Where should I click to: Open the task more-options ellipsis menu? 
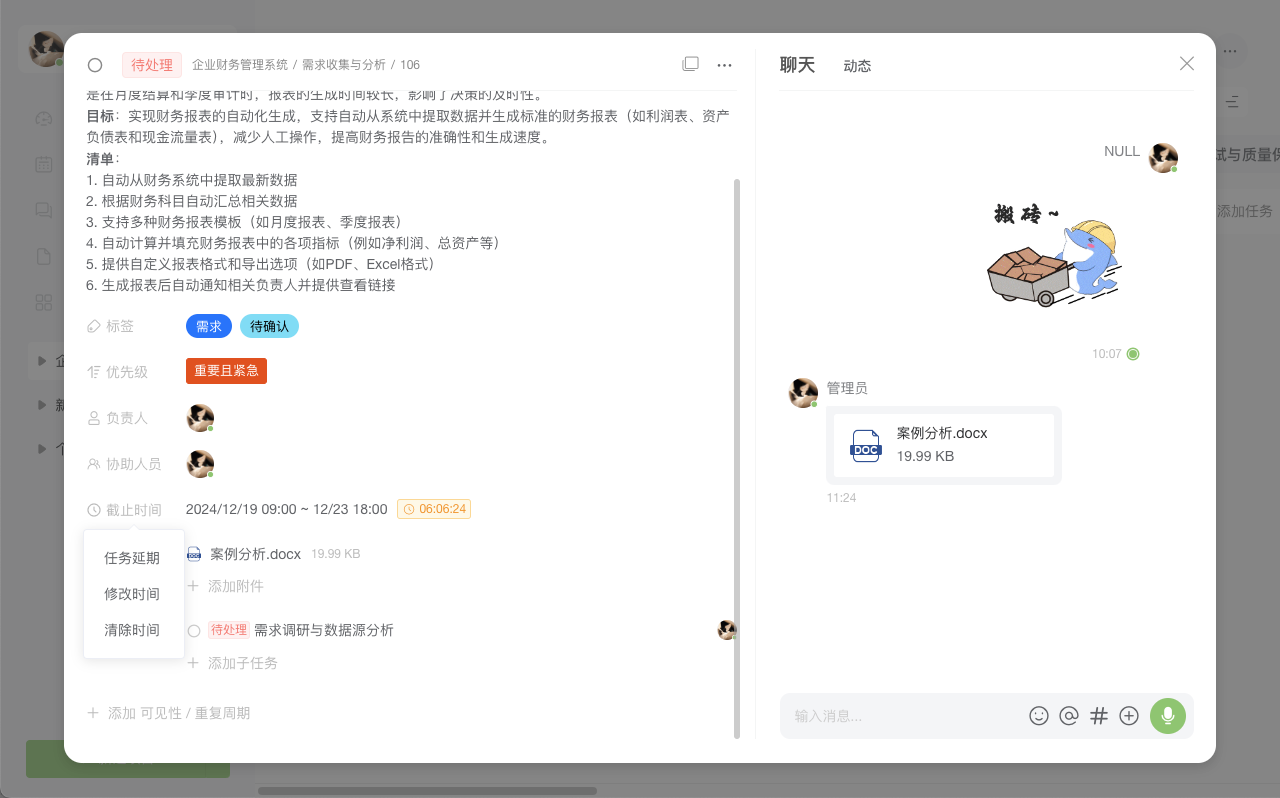tap(725, 65)
